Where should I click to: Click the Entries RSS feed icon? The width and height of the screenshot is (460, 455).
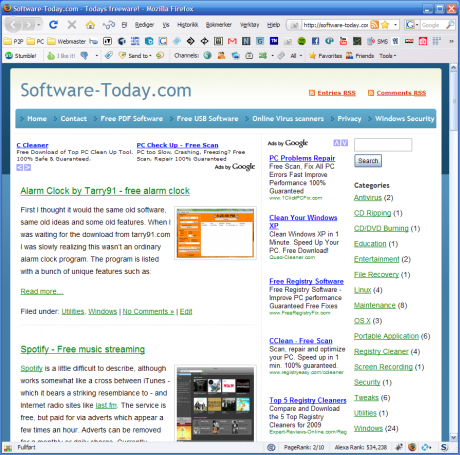coord(312,93)
